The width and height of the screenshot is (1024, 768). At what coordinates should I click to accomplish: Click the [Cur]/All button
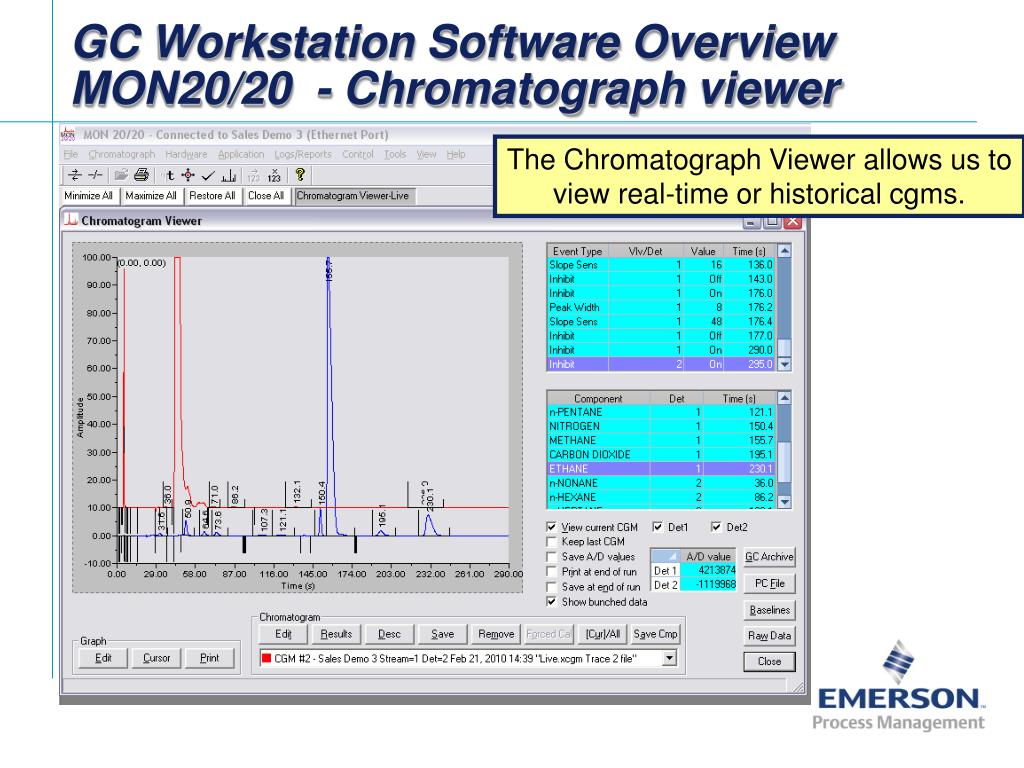coord(603,633)
